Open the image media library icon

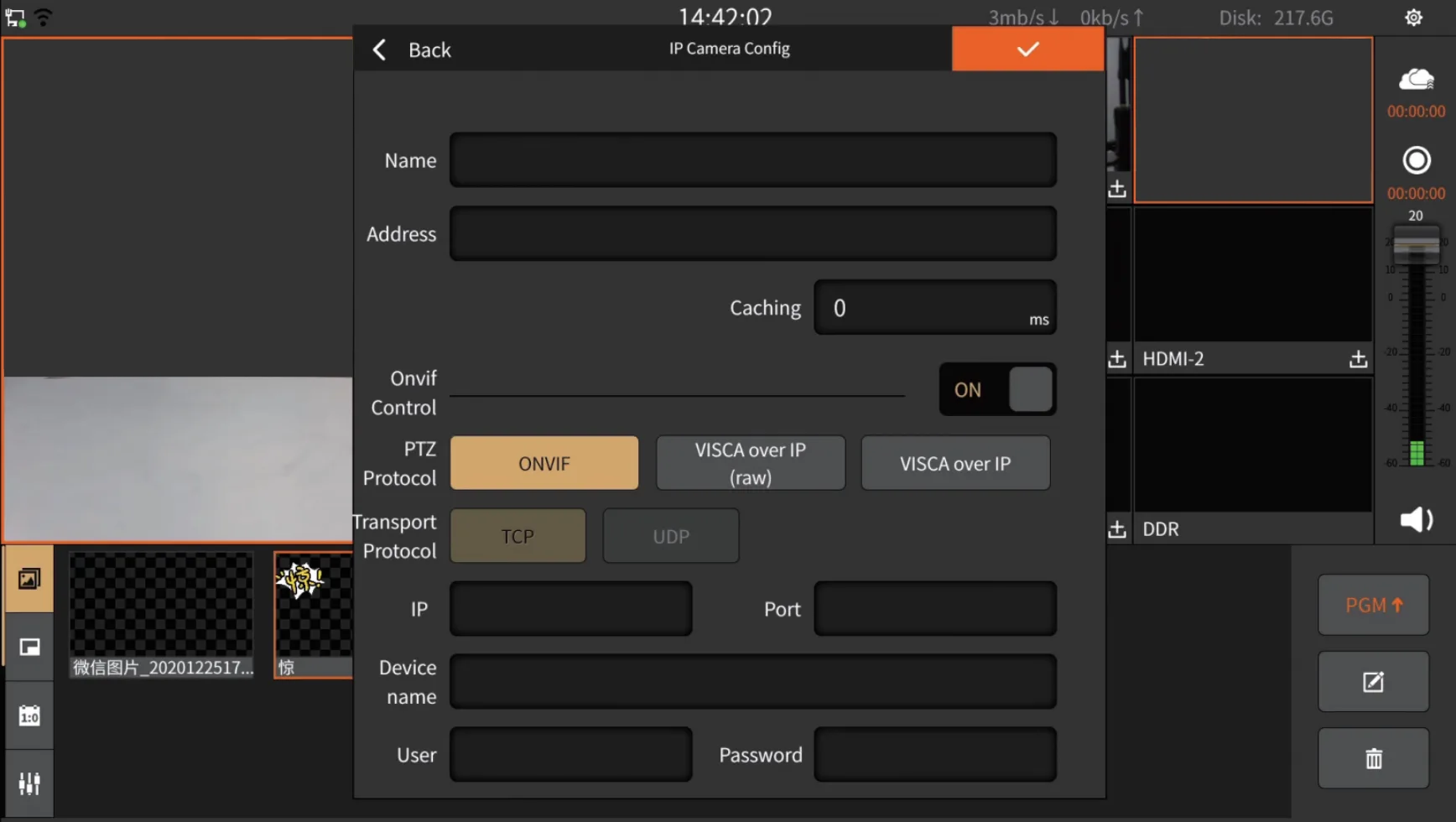29,579
